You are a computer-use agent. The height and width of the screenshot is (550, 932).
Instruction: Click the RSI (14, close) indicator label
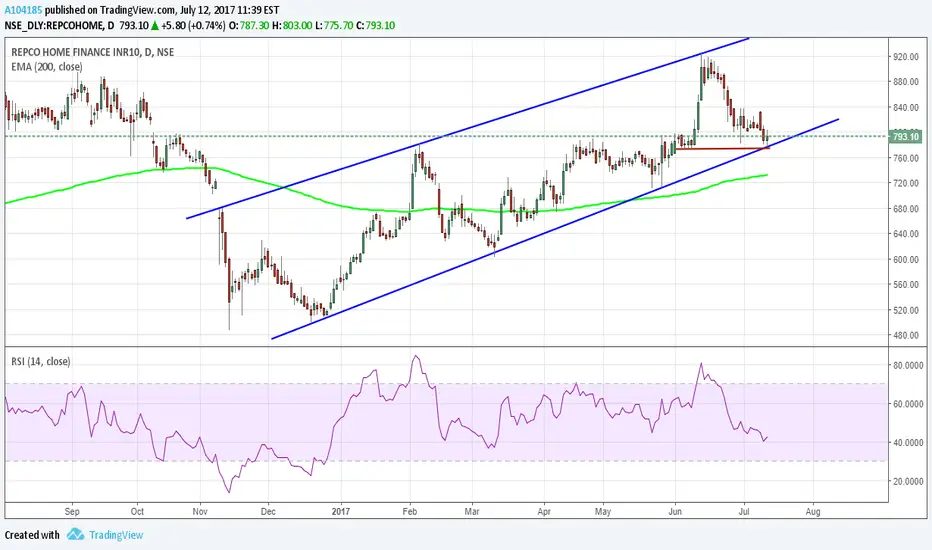click(41, 362)
